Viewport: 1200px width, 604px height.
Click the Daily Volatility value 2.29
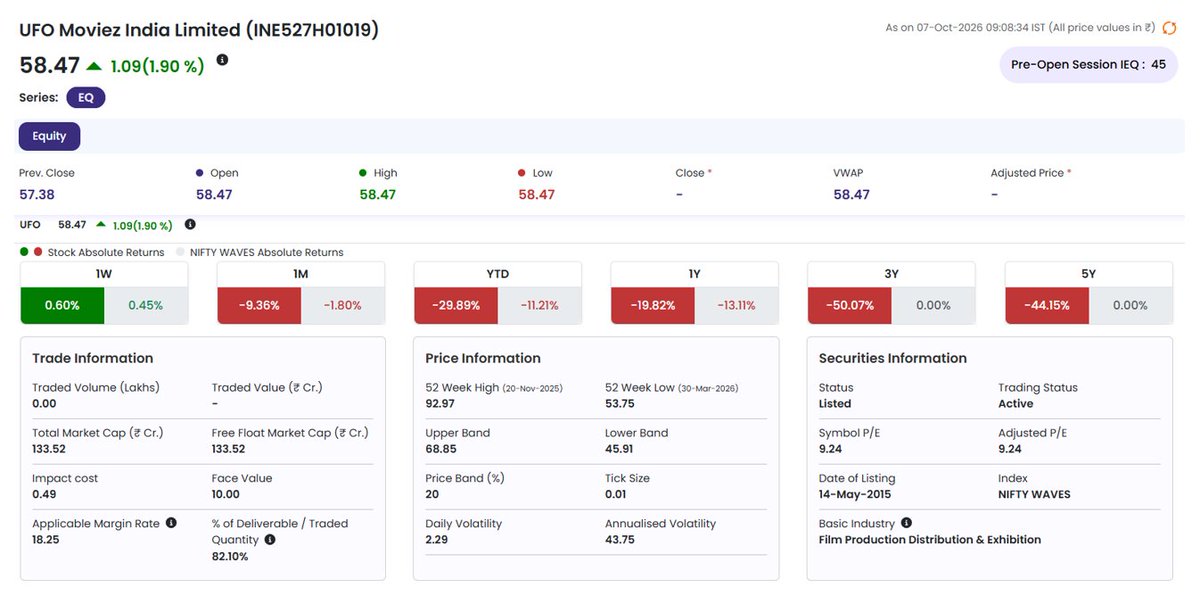tap(438, 540)
